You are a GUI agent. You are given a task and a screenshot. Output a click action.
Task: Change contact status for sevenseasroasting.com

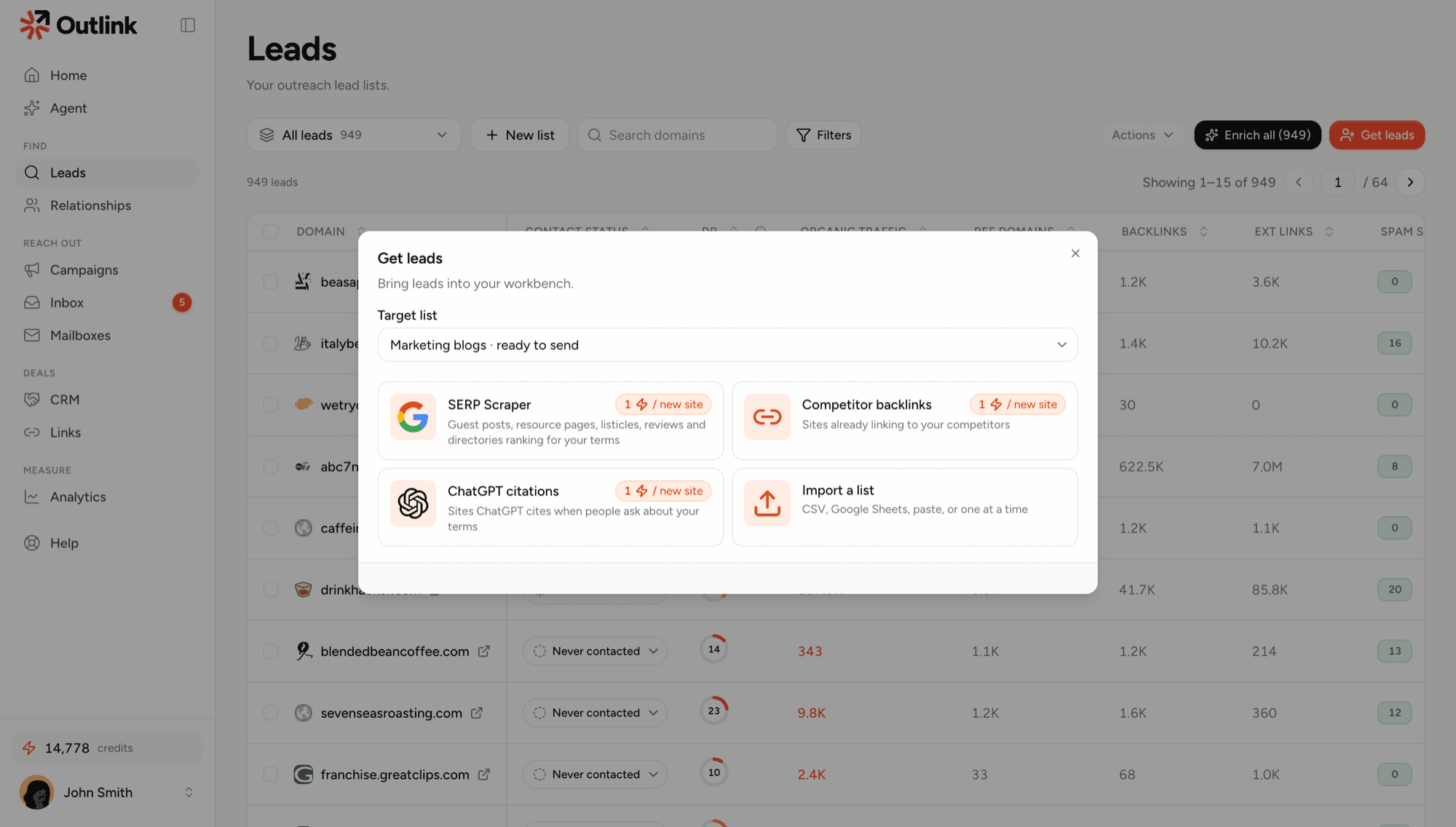[x=595, y=713]
